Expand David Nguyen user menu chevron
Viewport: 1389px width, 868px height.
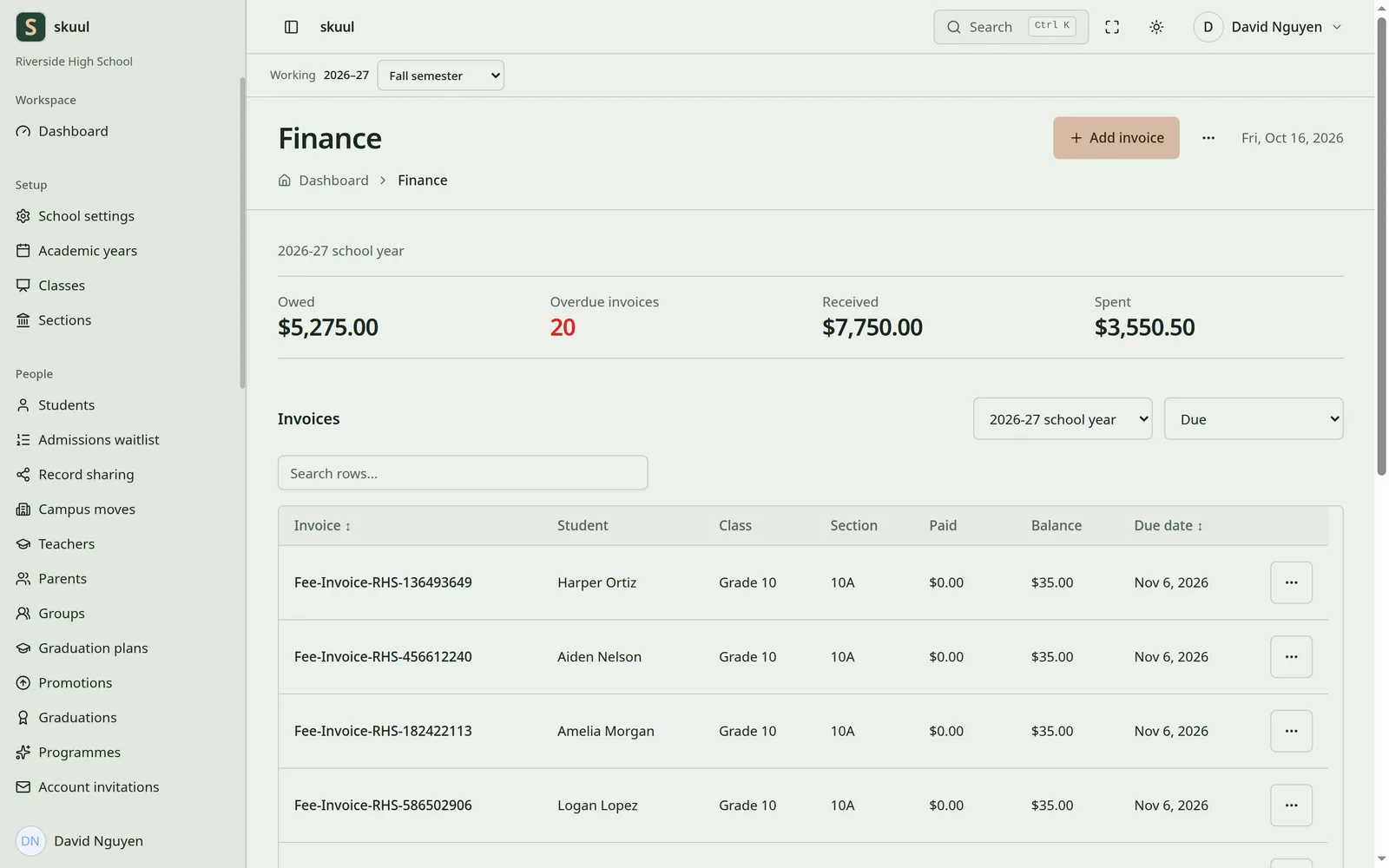(x=1337, y=27)
